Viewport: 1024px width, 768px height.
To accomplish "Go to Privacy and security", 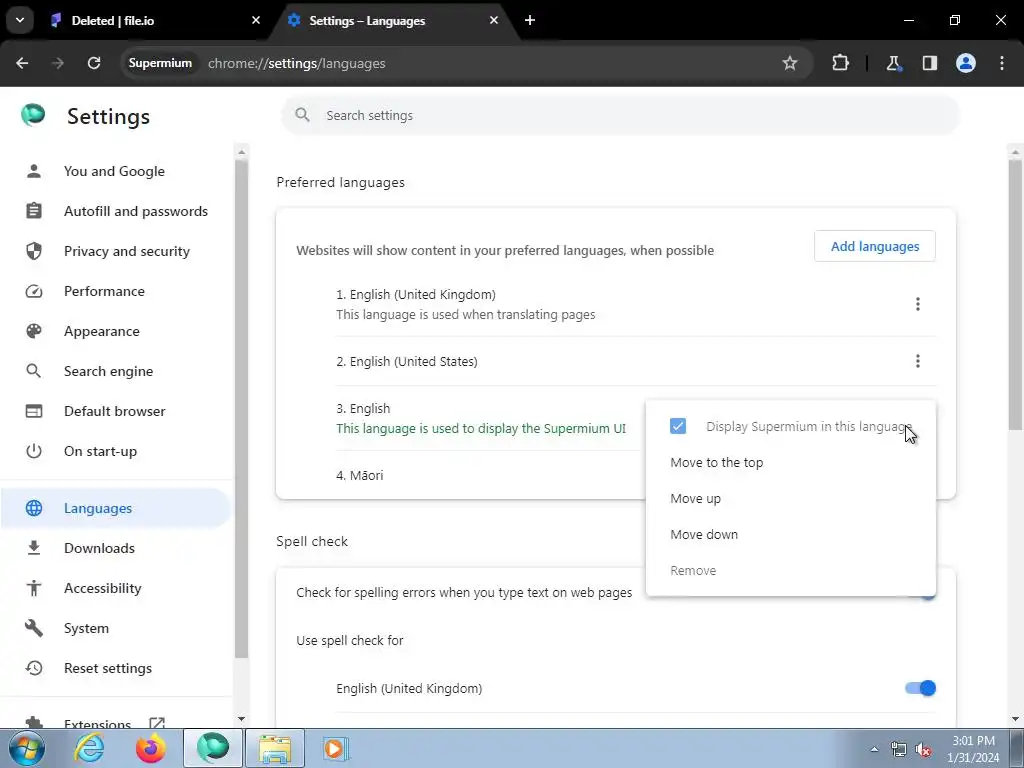I will (114, 251).
